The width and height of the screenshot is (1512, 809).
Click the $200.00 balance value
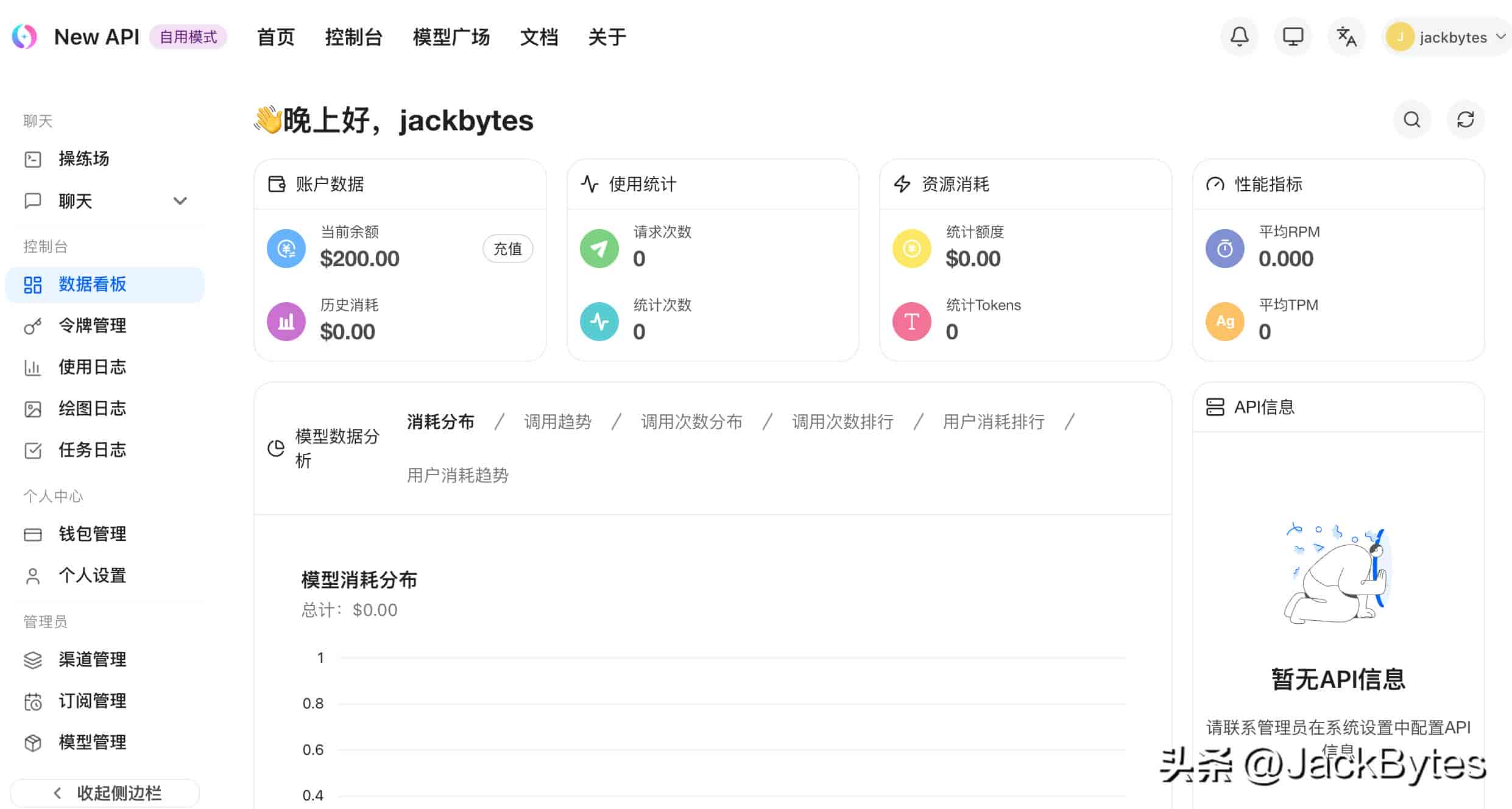click(x=359, y=259)
